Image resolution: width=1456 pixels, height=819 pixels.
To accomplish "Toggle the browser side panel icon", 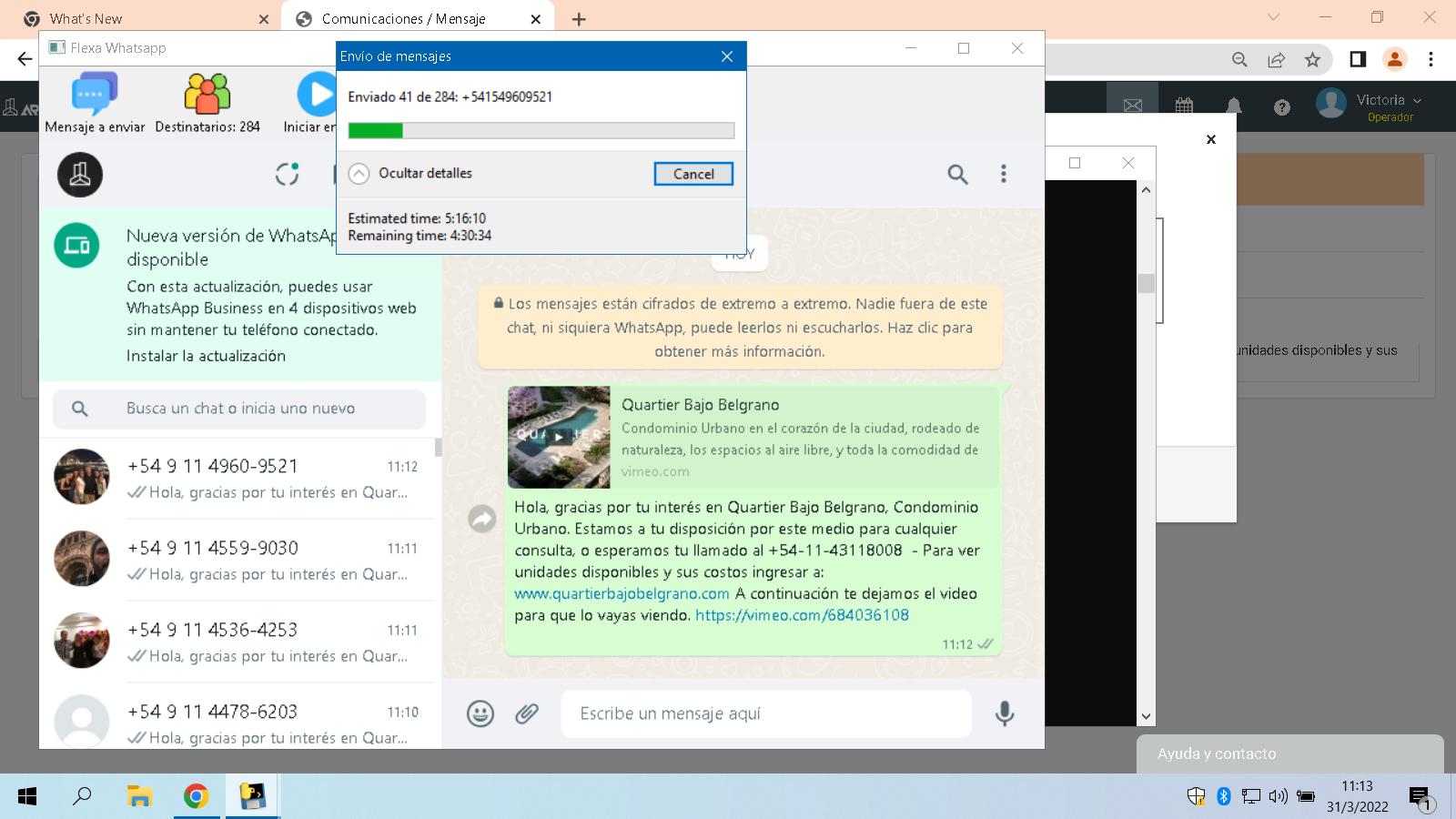I will pyautogui.click(x=1358, y=59).
